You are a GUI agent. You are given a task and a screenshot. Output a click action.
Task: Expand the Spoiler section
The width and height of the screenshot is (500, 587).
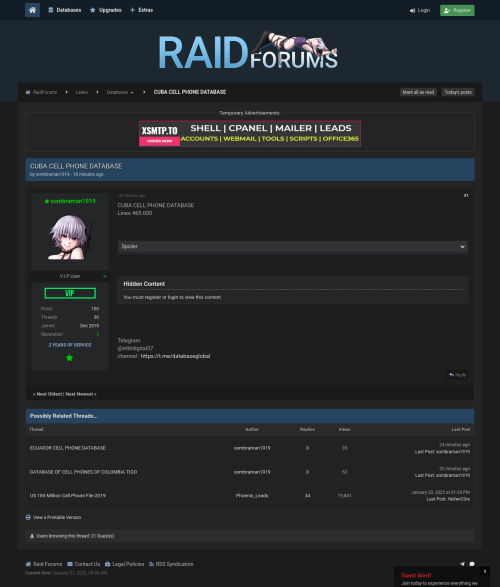(x=293, y=247)
